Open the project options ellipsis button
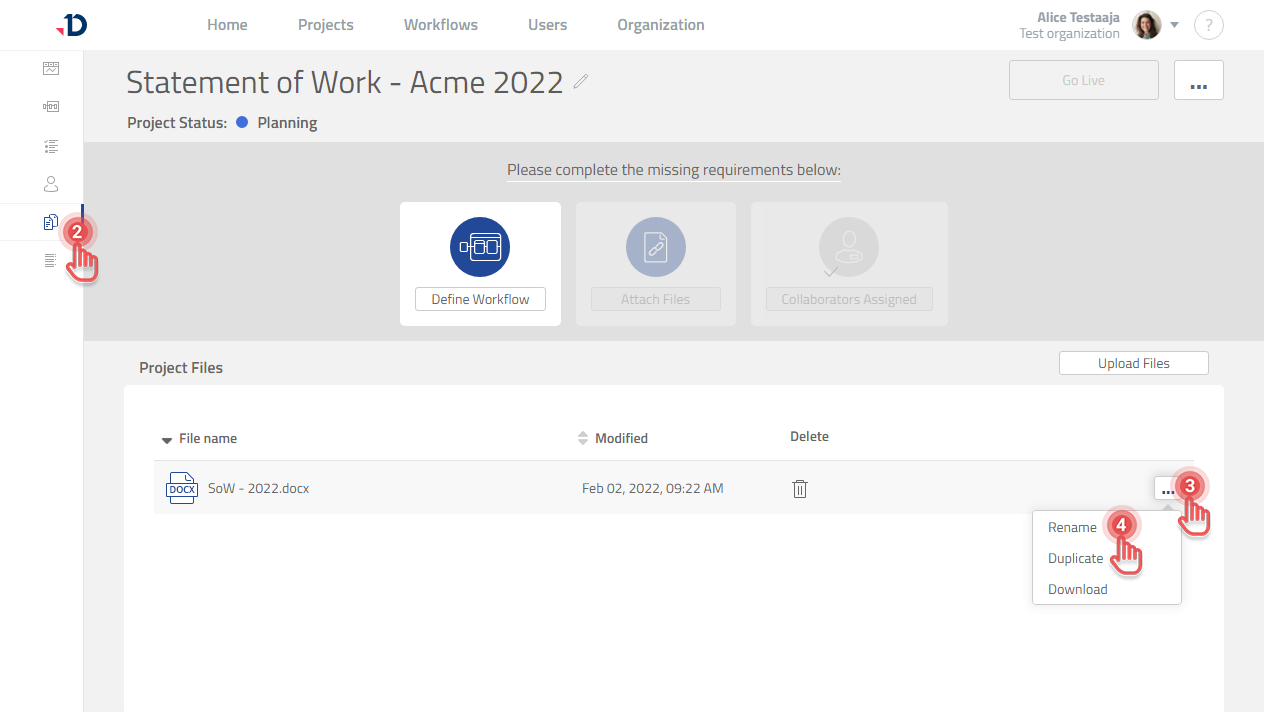The height and width of the screenshot is (712, 1264). (1198, 81)
